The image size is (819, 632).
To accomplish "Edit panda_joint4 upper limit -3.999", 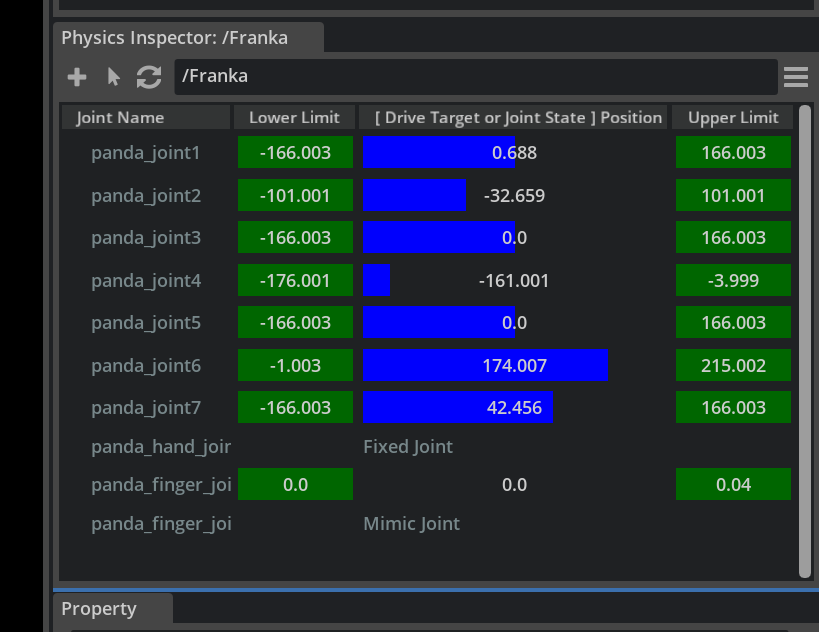I will coord(733,280).
